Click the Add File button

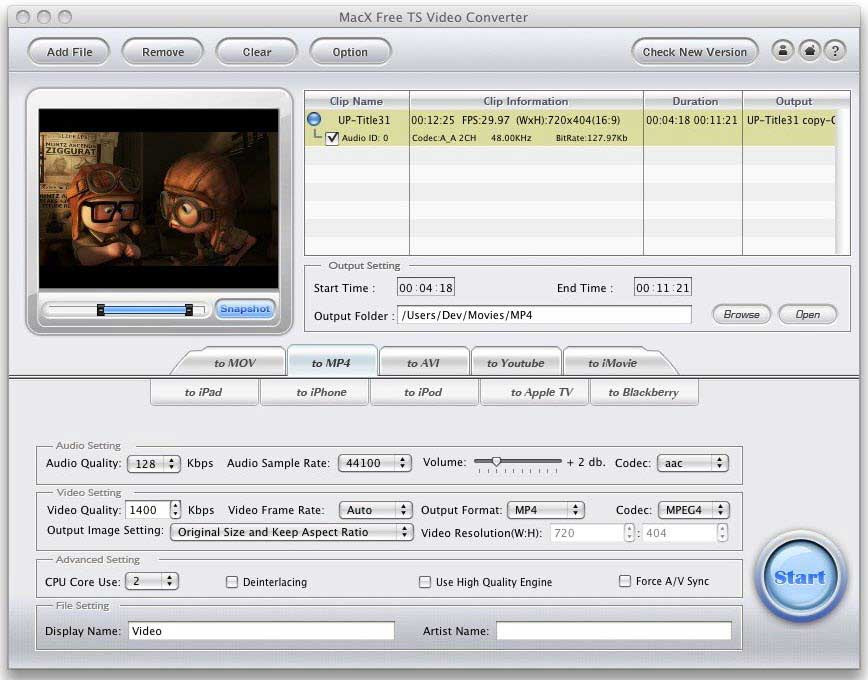(69, 52)
